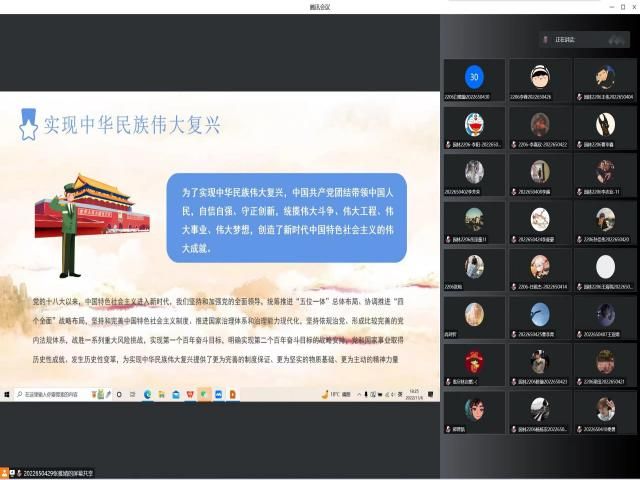The width and height of the screenshot is (640, 480).
Task: Open Windows Start button in shared screen
Action: 7,394
